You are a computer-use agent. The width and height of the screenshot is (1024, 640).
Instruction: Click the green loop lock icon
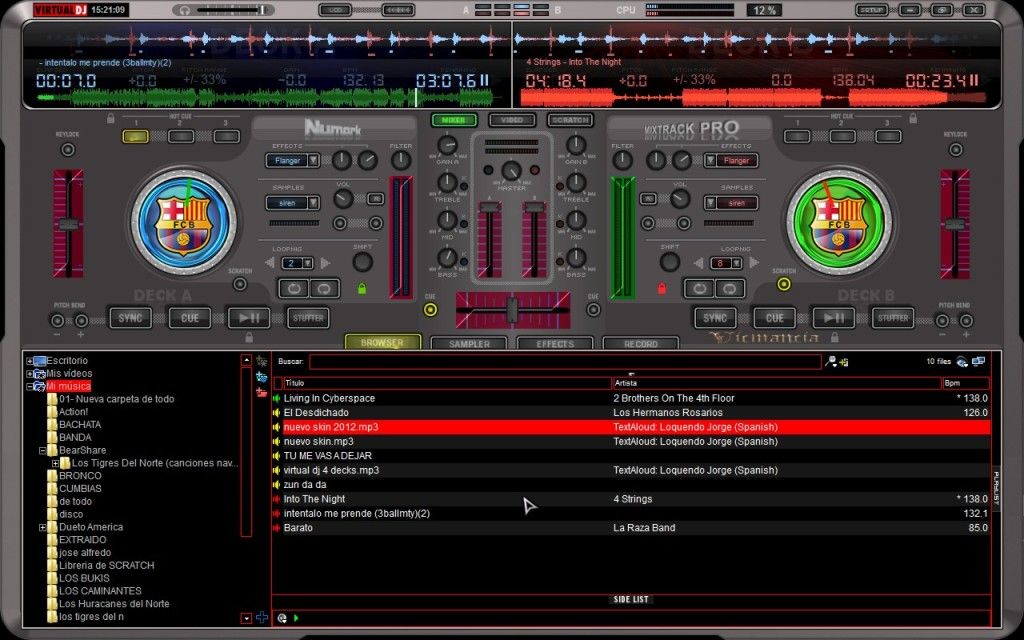click(x=362, y=288)
